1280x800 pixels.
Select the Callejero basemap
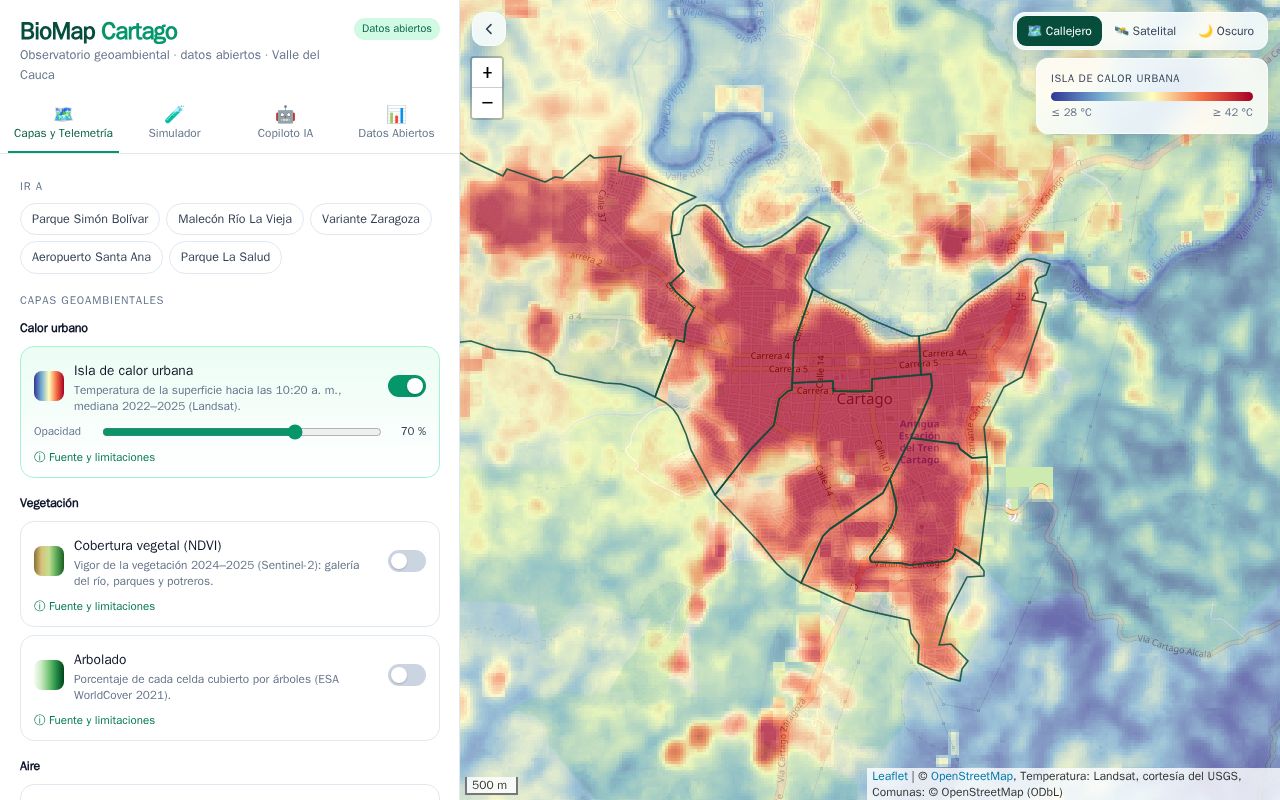click(1059, 31)
